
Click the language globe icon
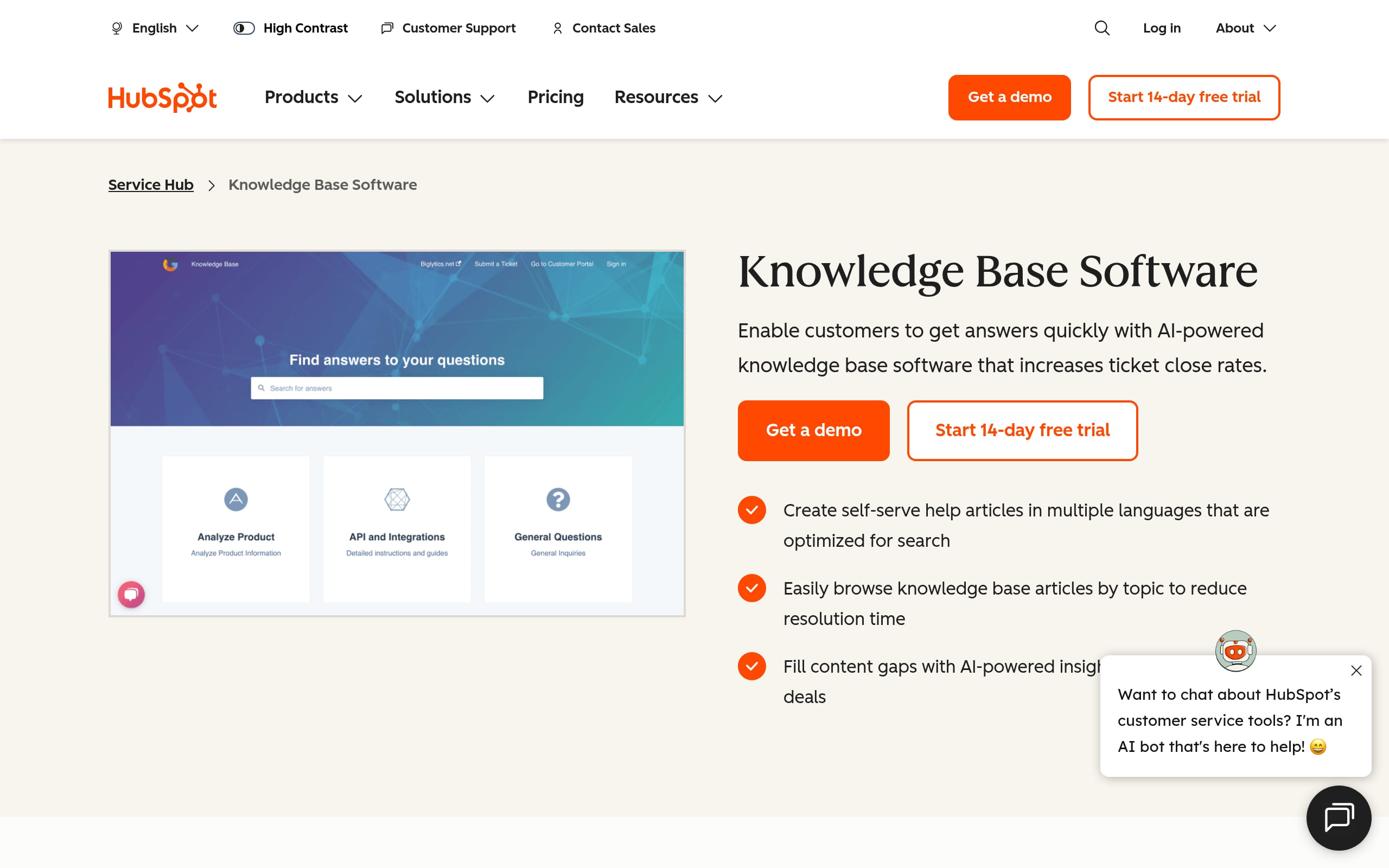tap(117, 28)
